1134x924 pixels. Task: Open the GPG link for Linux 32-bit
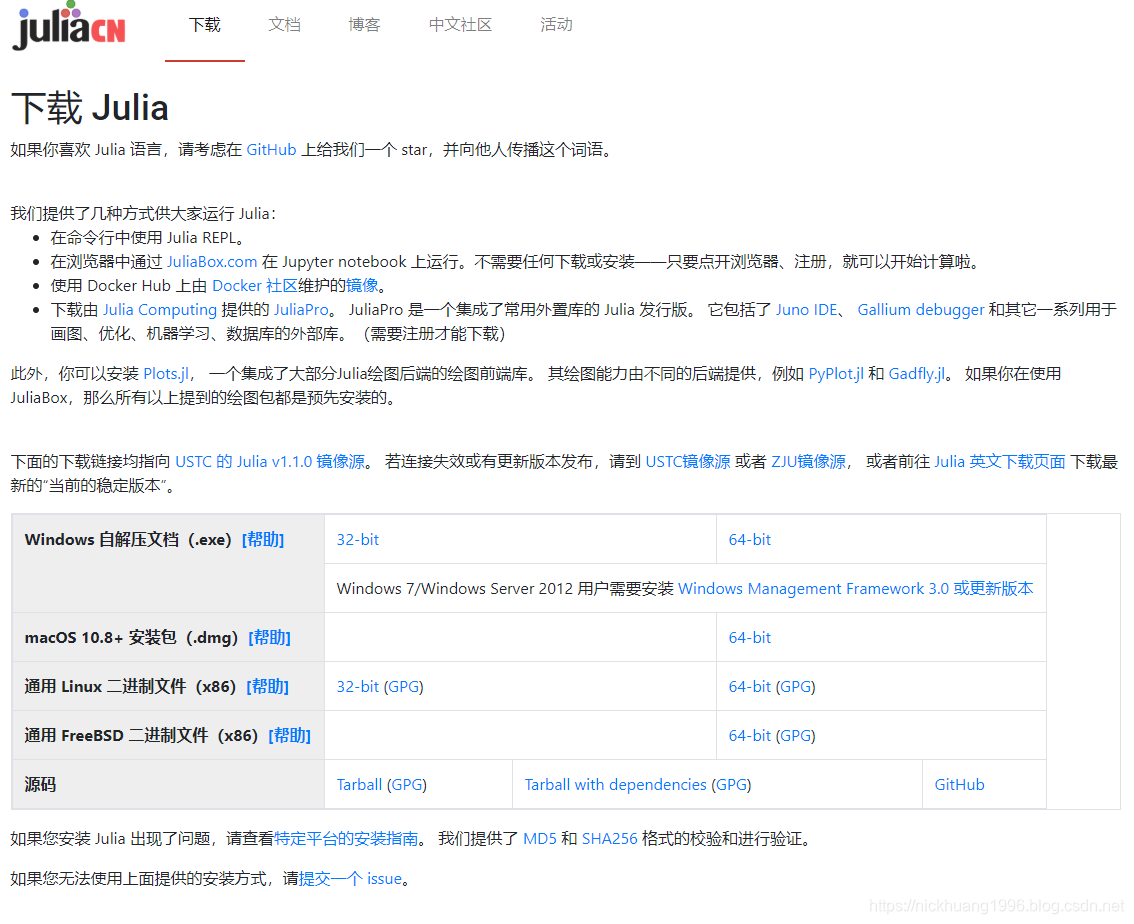pos(404,687)
